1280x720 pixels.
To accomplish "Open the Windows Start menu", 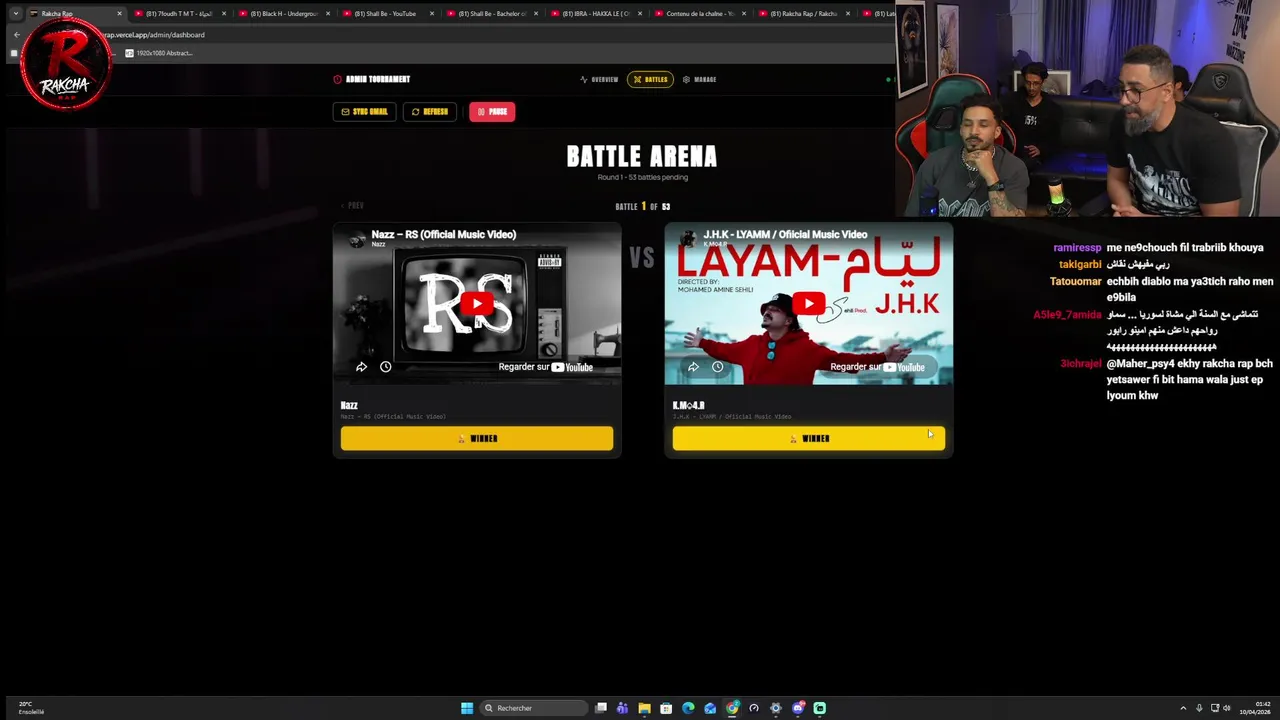I will click(x=467, y=708).
